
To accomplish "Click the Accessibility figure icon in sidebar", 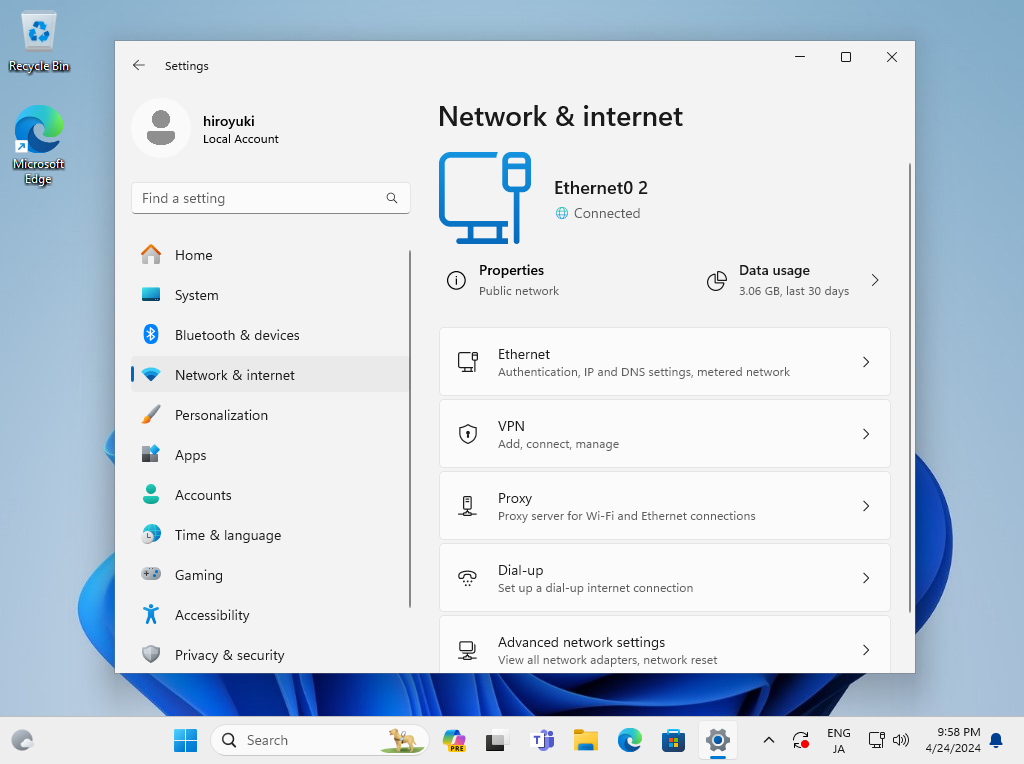I will [x=151, y=615].
